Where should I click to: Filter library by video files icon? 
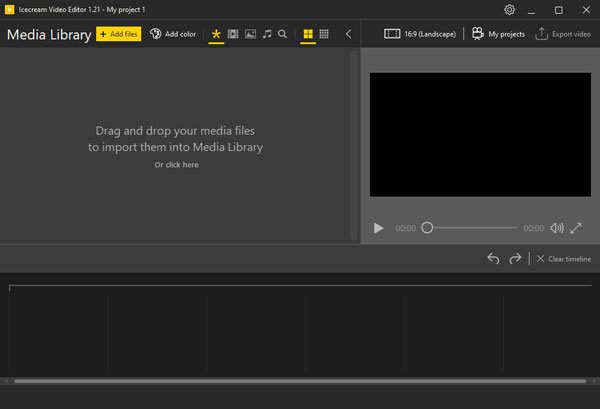(233, 34)
